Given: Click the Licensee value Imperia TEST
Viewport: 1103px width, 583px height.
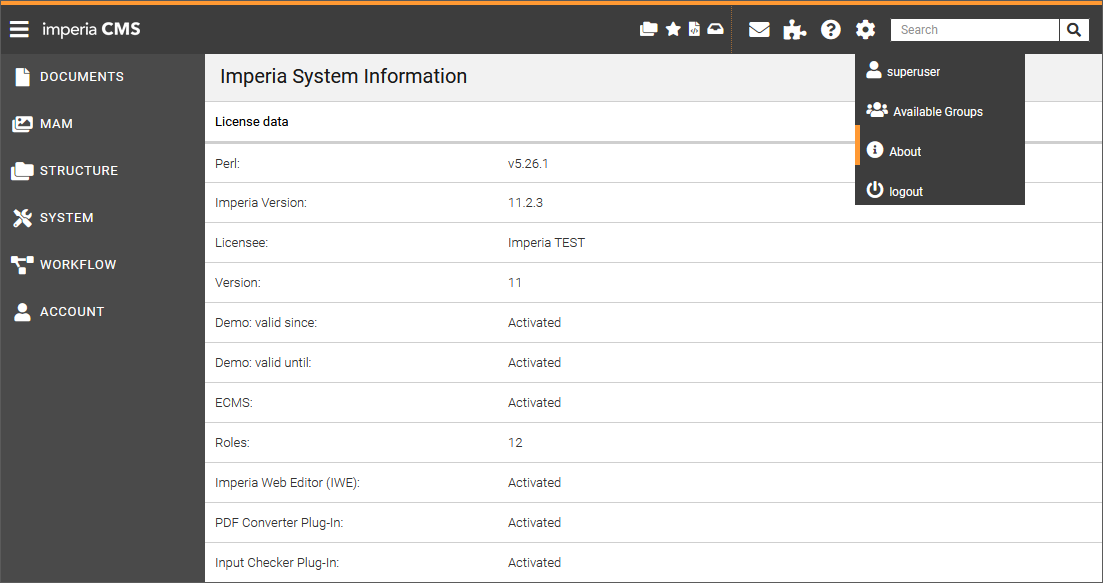Looking at the screenshot, I should [x=547, y=243].
